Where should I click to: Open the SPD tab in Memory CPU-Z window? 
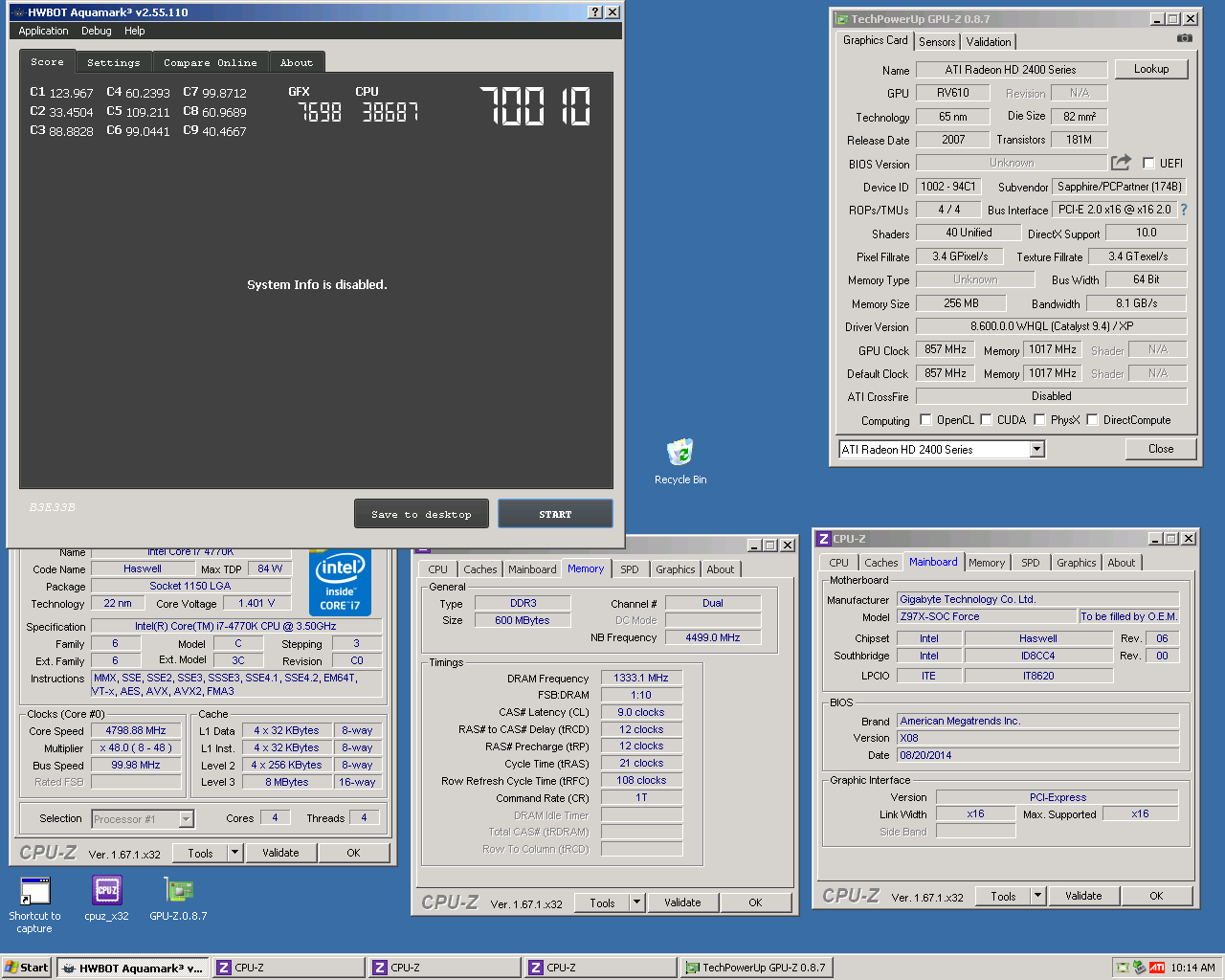point(630,569)
